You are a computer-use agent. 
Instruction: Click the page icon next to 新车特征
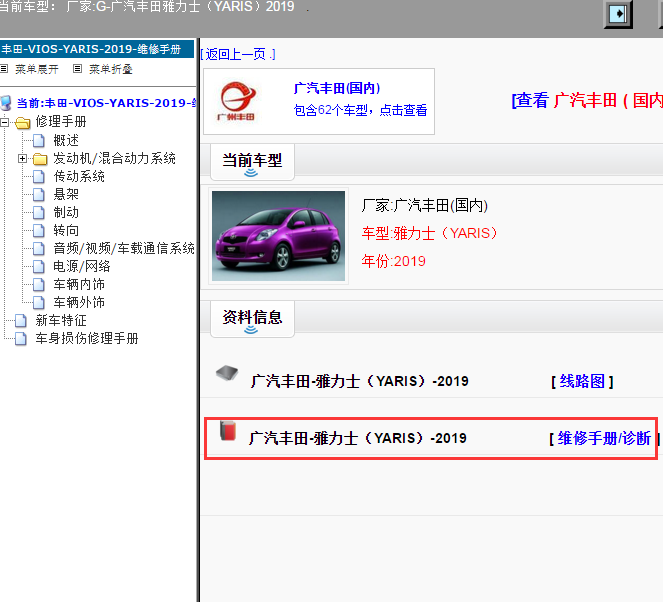21,320
